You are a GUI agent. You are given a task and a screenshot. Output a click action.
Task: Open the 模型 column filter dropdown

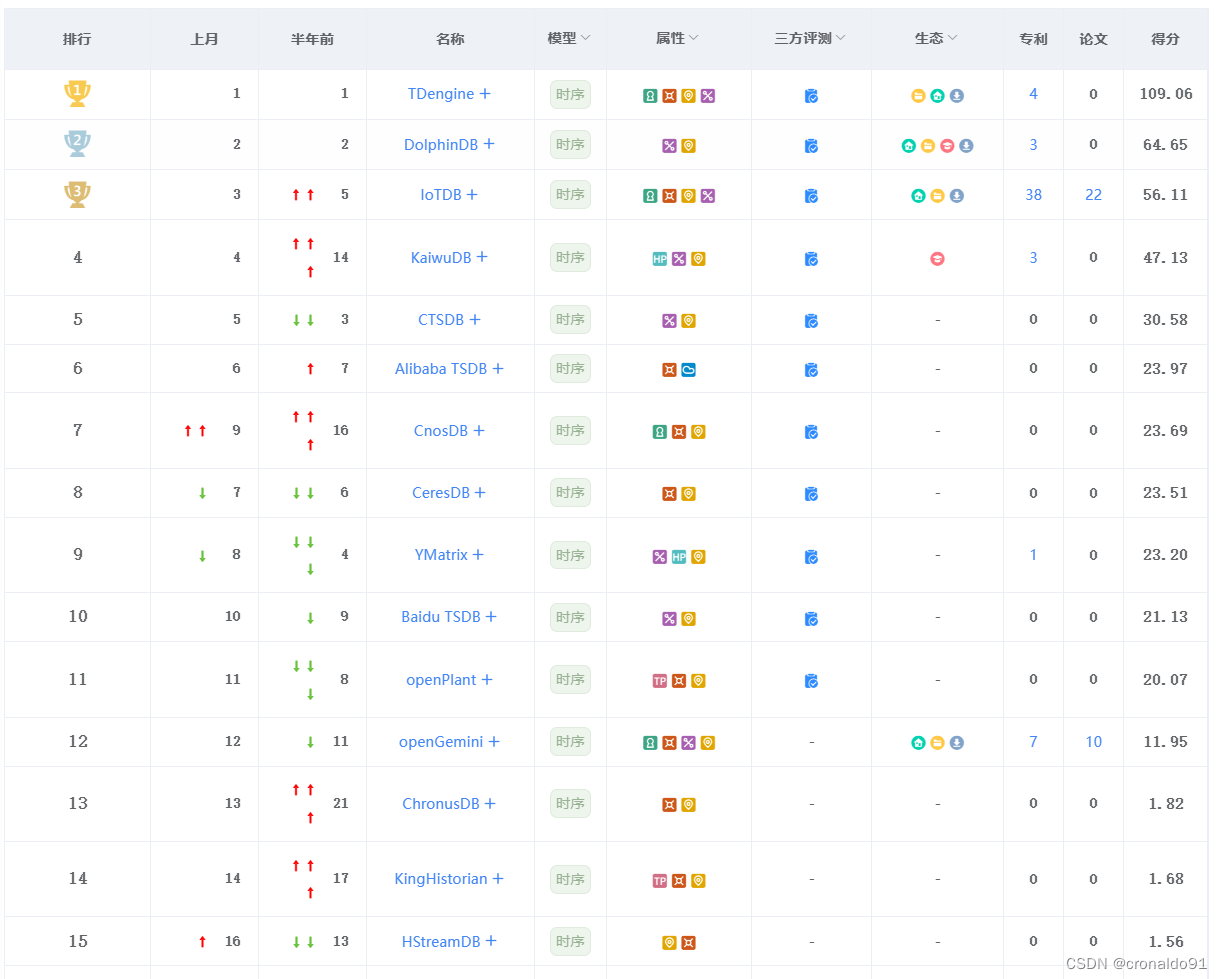pyautogui.click(x=586, y=38)
